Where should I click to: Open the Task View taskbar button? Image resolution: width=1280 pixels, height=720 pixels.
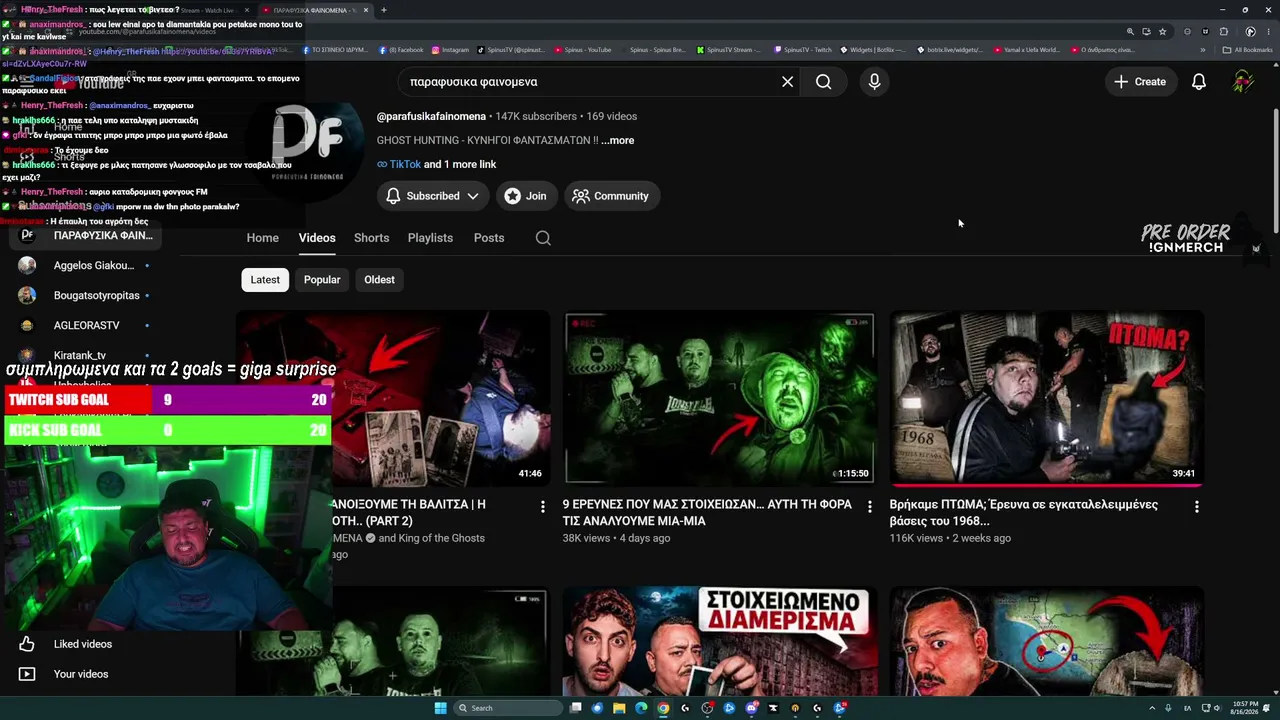575,708
